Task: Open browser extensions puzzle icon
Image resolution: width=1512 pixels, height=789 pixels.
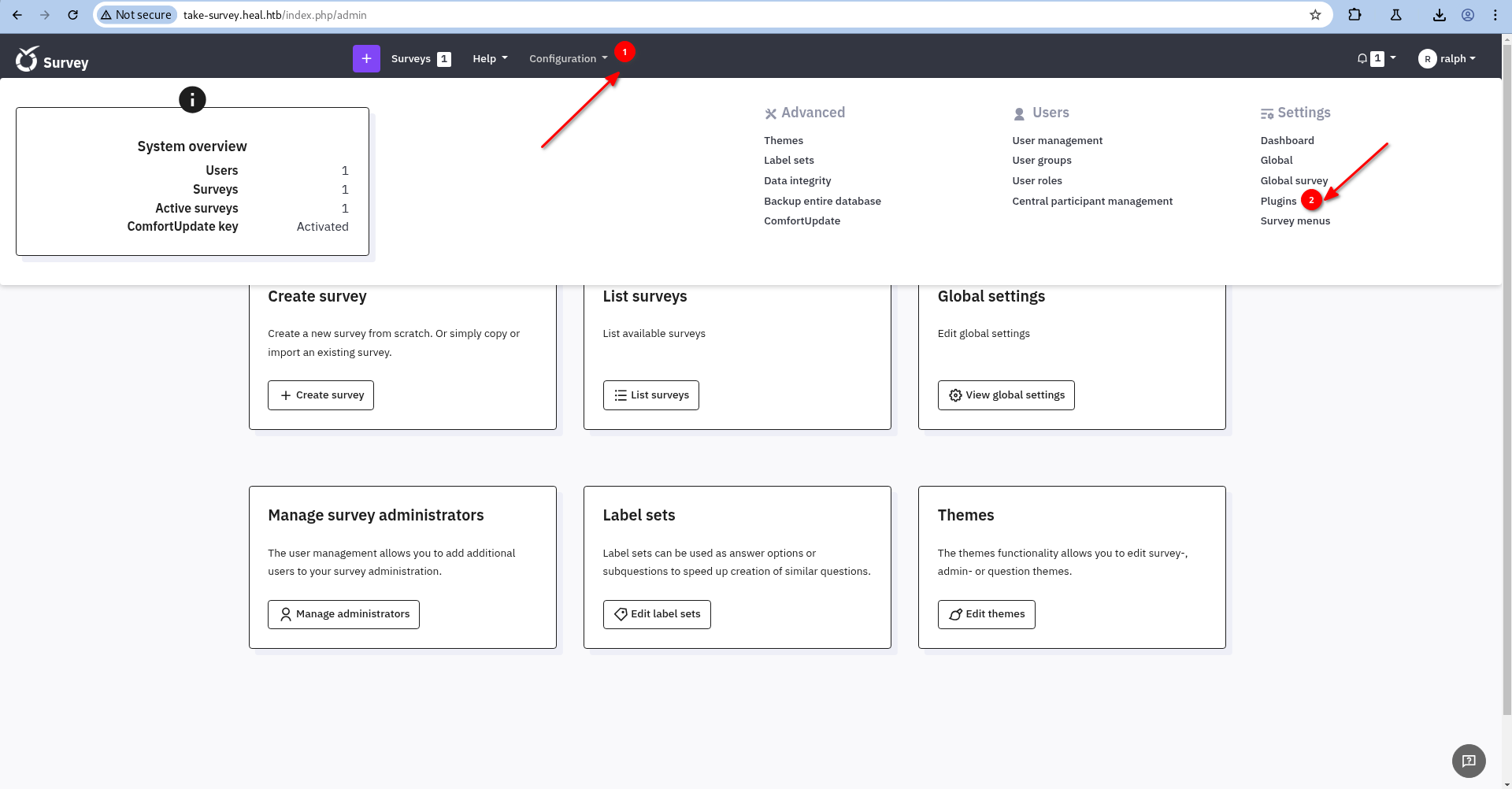Action: tap(1354, 15)
